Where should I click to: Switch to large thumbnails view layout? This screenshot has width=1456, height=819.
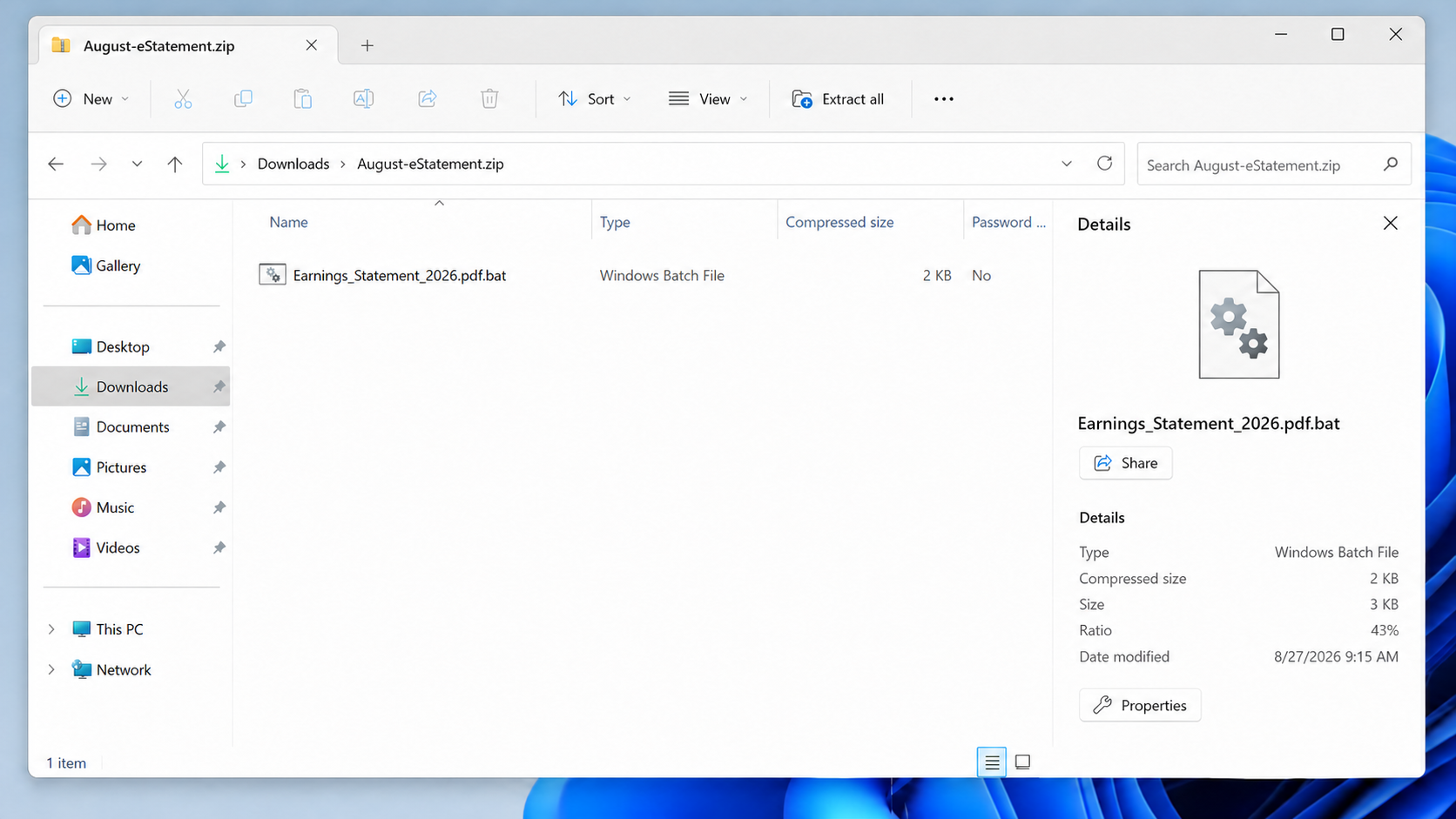tap(1023, 762)
